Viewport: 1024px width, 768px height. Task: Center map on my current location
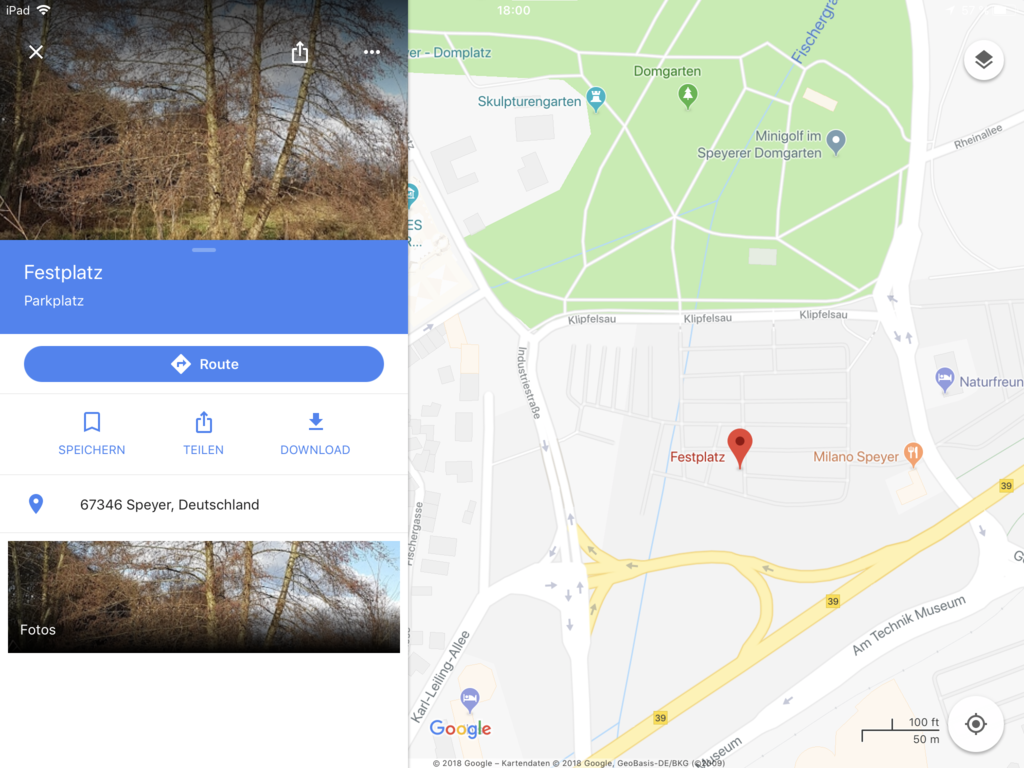coord(976,724)
